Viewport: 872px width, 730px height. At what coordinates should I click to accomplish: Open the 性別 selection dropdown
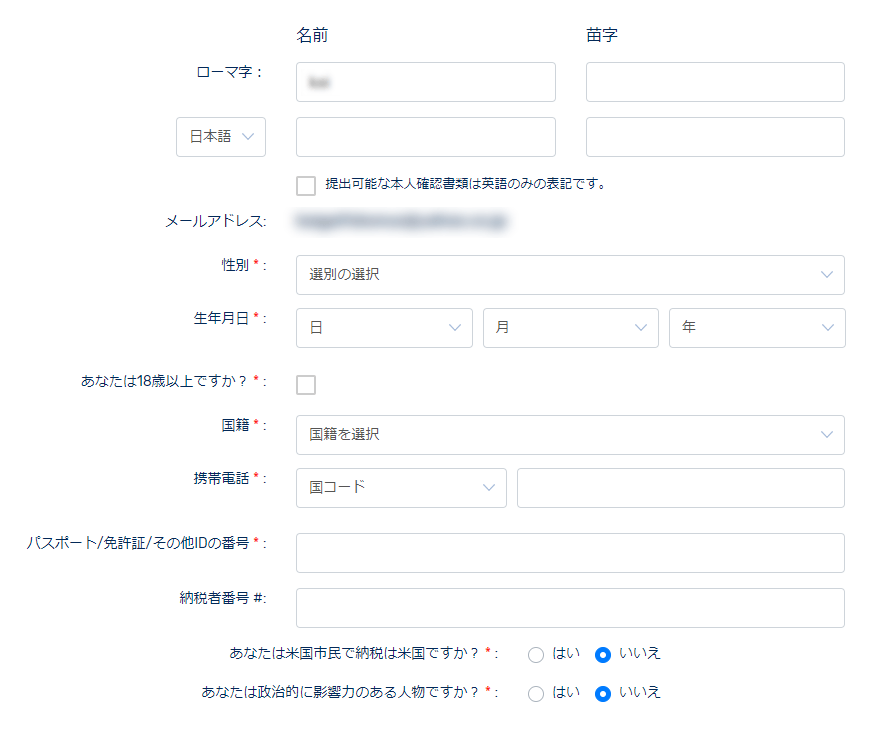coord(570,275)
